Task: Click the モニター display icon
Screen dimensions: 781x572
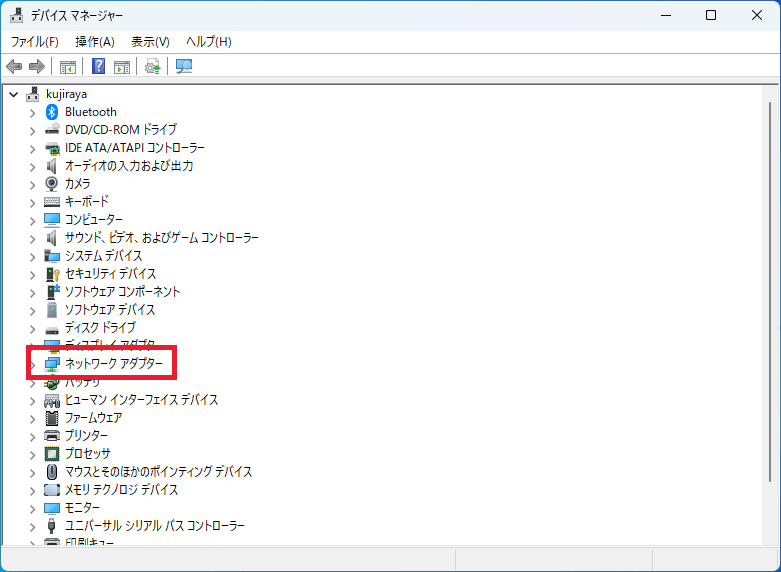Action: (52, 508)
